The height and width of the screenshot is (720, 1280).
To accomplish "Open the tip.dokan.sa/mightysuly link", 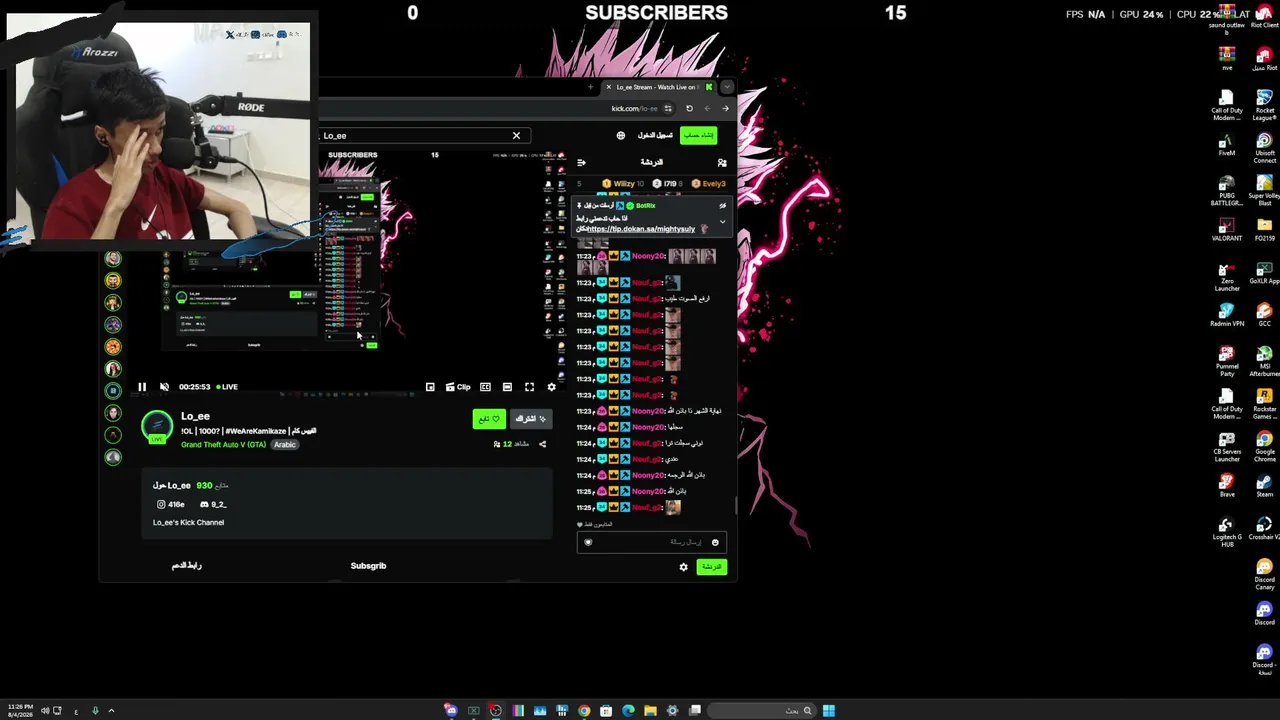I will point(640,229).
